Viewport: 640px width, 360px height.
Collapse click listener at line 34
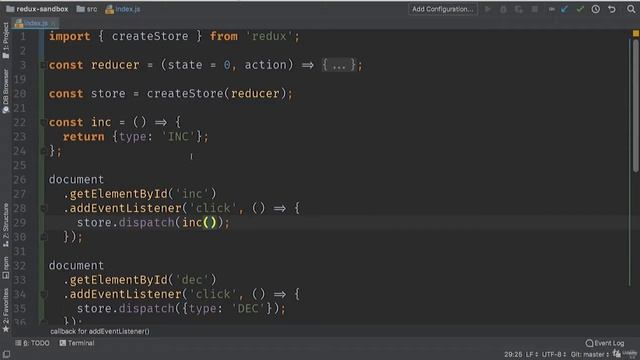43,294
